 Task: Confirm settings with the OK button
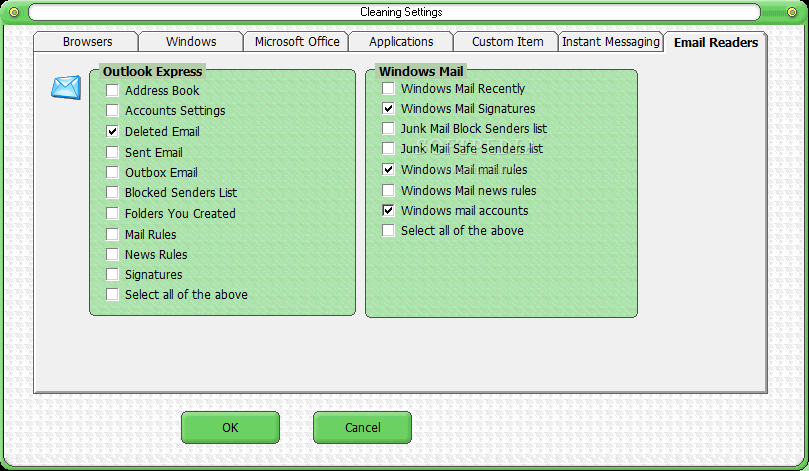pyautogui.click(x=230, y=427)
